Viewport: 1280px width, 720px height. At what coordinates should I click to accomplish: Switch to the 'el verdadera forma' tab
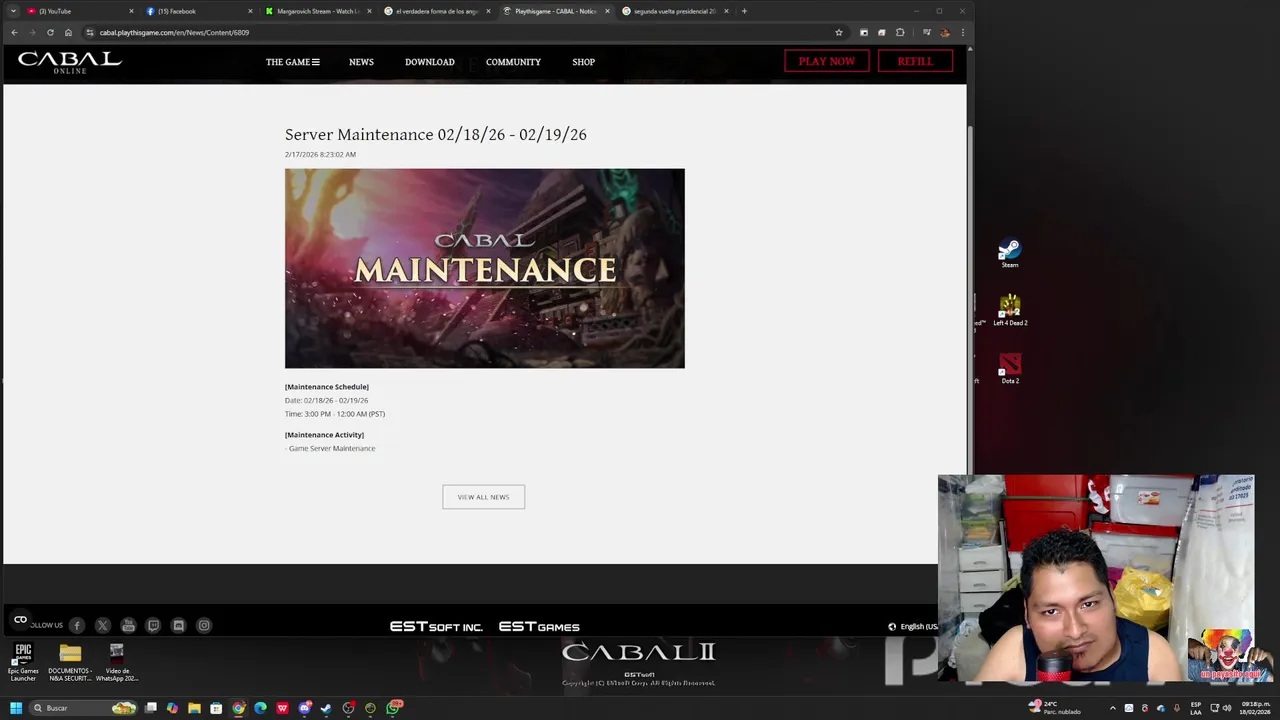click(x=437, y=11)
